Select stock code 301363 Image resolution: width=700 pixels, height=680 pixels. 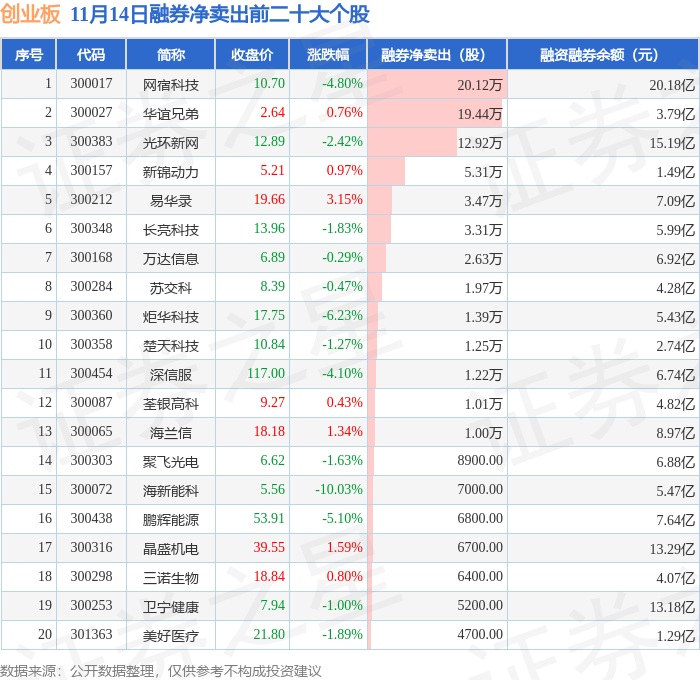pyautogui.click(x=91, y=635)
